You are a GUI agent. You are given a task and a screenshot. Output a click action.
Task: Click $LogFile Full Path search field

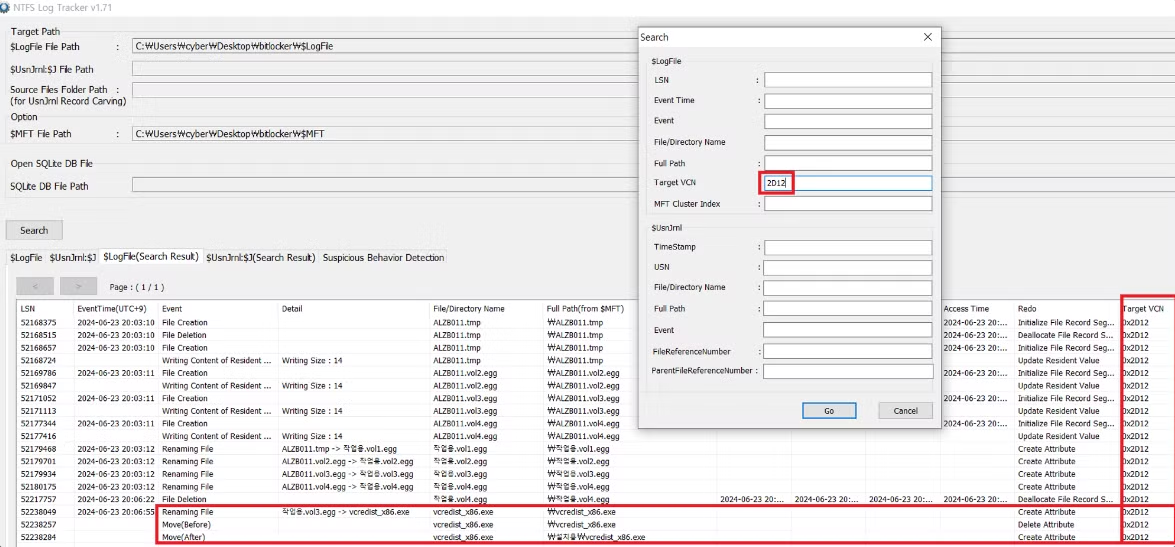click(848, 163)
